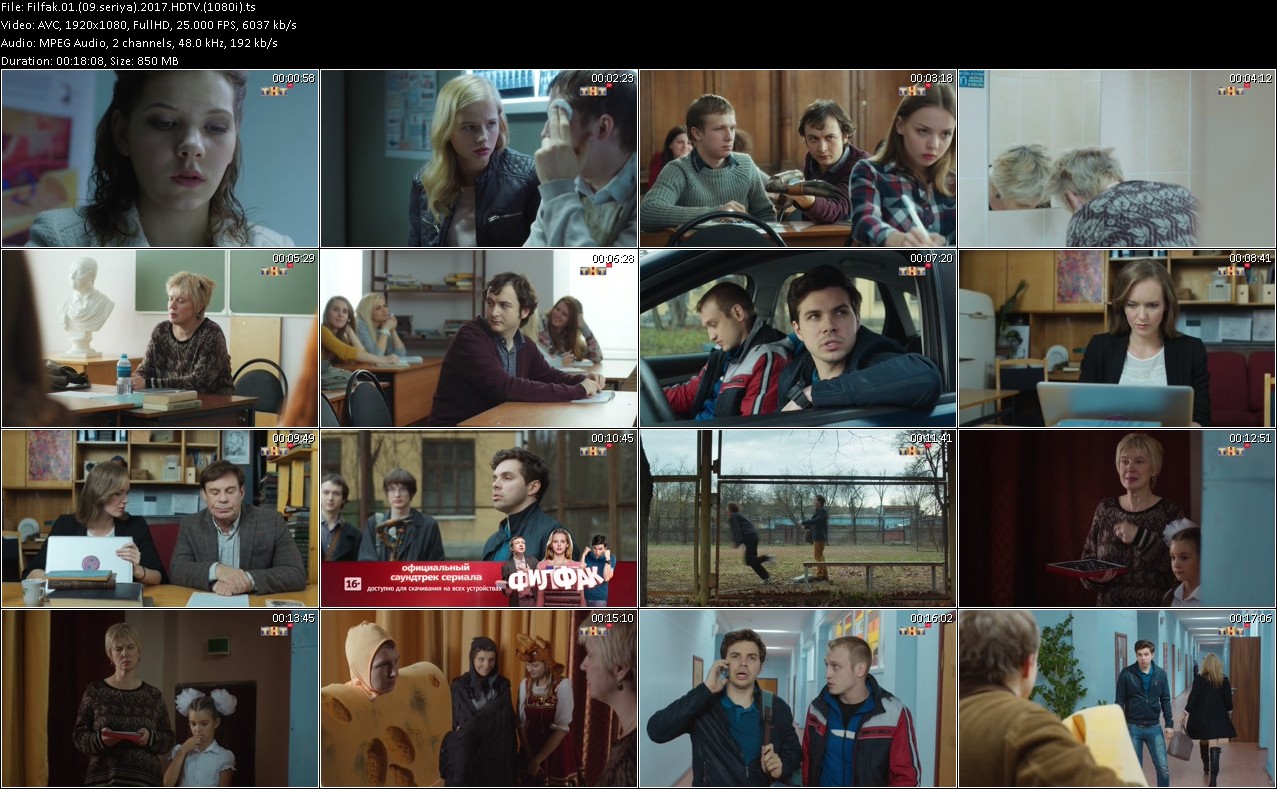Click the 16+ age rating badge

tap(353, 584)
